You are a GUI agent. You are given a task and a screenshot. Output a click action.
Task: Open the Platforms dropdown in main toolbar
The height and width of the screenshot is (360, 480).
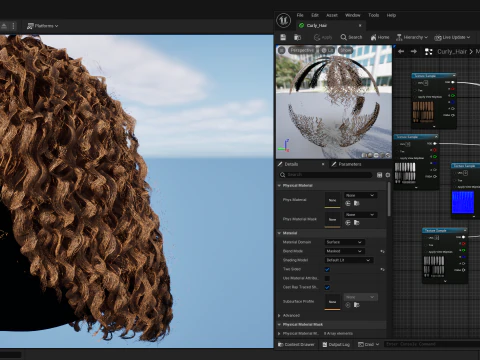click(43, 26)
